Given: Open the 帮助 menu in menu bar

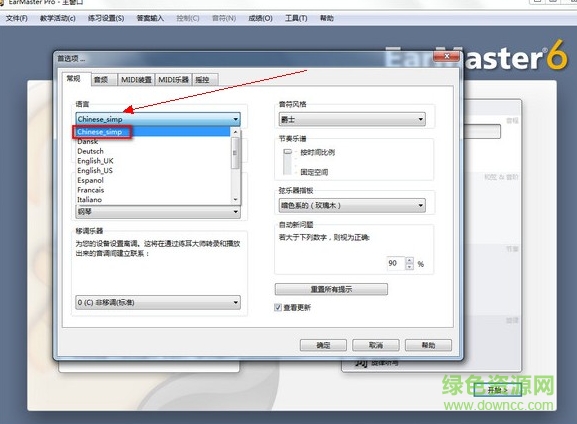Looking at the screenshot, I should click(327, 18).
